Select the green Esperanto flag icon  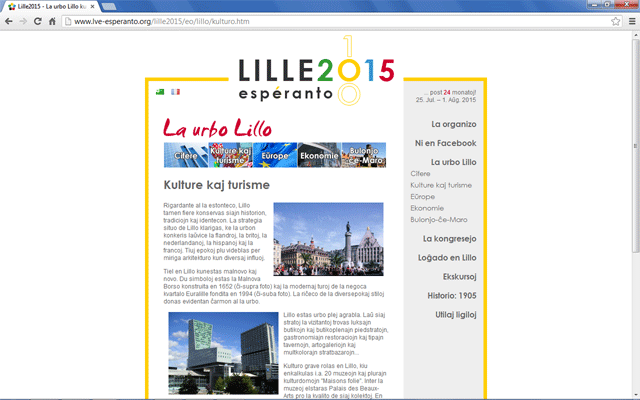[160, 92]
